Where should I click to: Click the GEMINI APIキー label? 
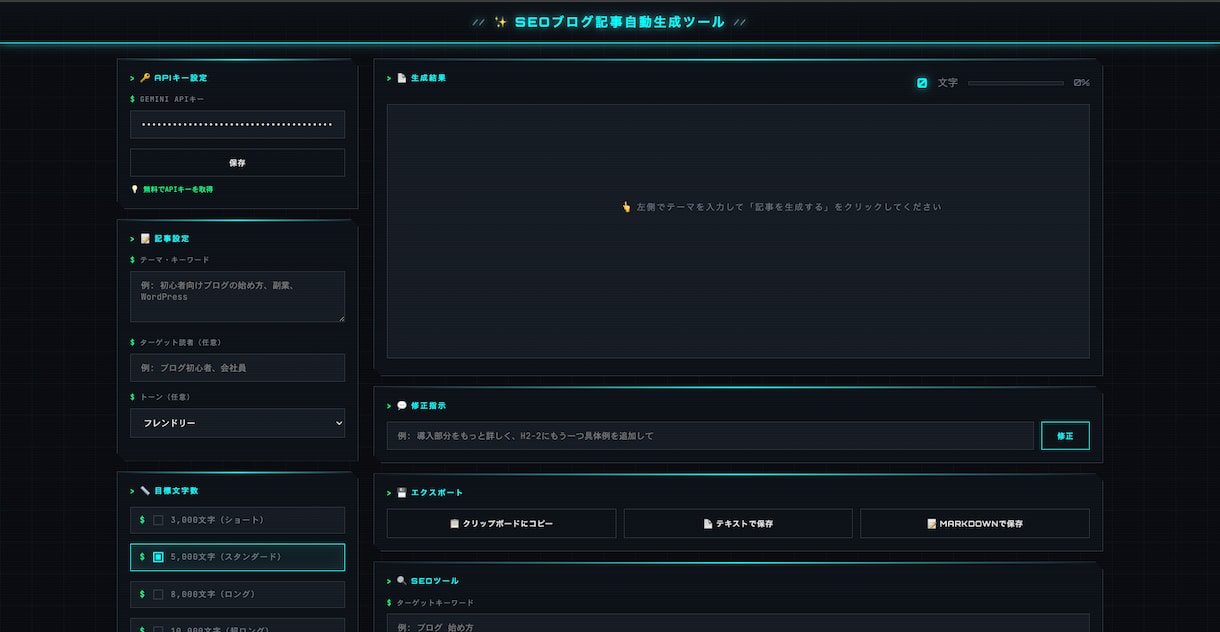tap(172, 99)
